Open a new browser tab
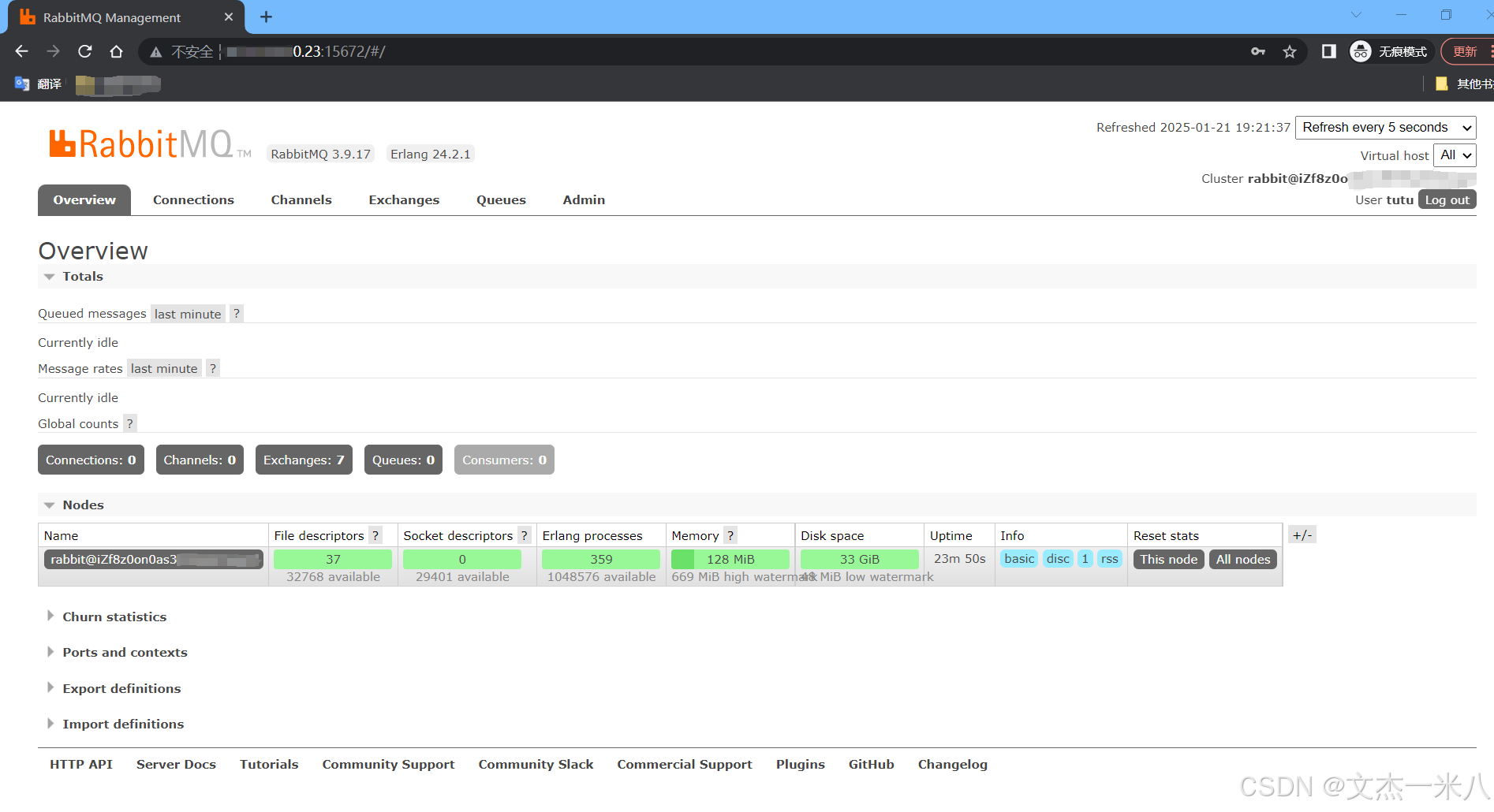The height and width of the screenshot is (812, 1494). pyautogui.click(x=266, y=17)
